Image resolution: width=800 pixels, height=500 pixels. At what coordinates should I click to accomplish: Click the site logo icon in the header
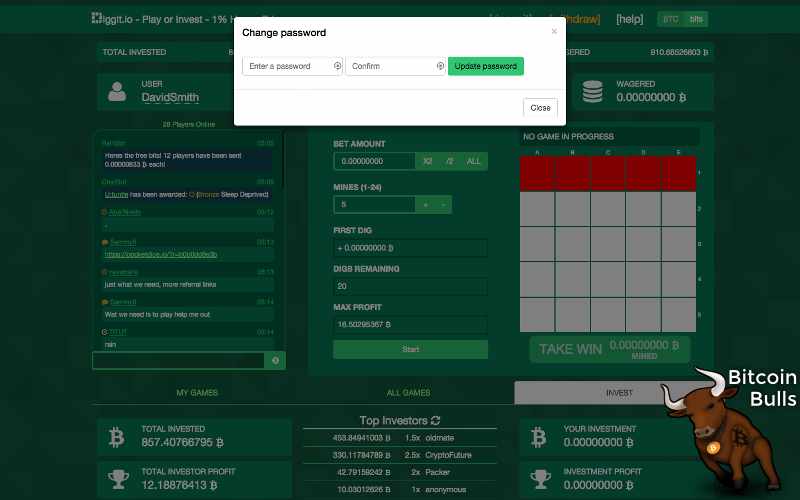tap(97, 18)
